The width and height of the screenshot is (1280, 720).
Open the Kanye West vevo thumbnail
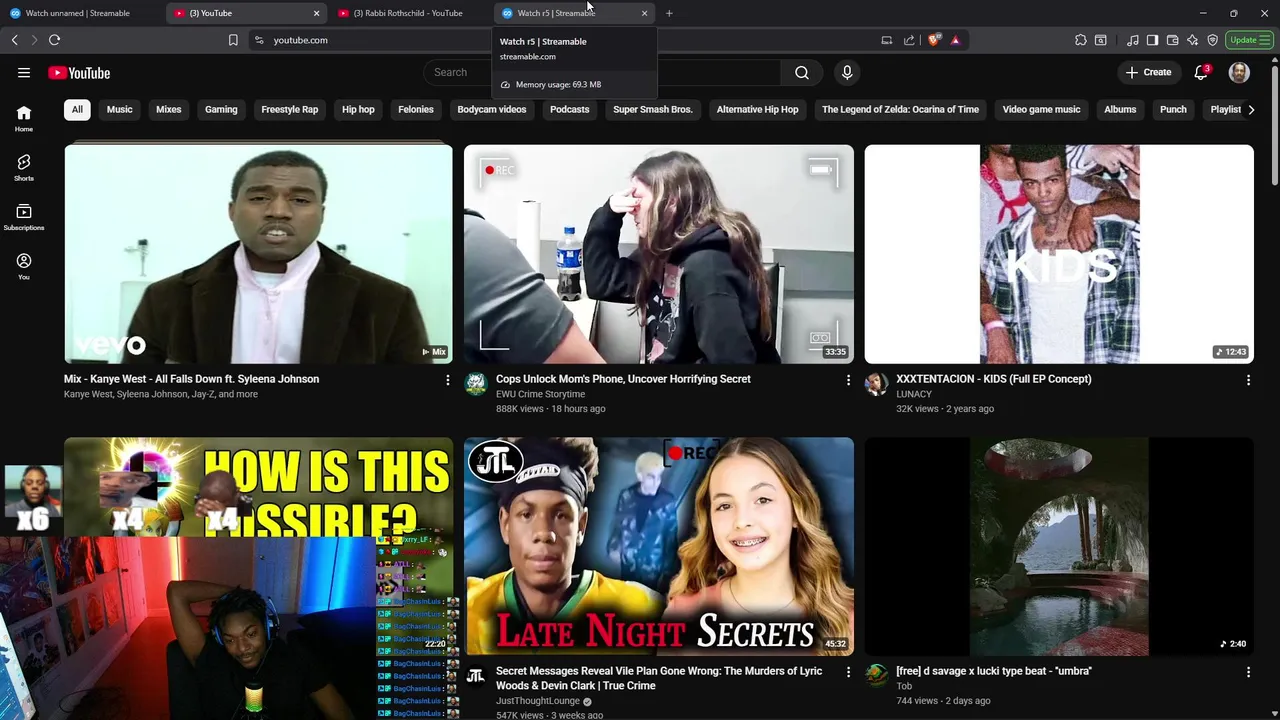[x=258, y=254]
